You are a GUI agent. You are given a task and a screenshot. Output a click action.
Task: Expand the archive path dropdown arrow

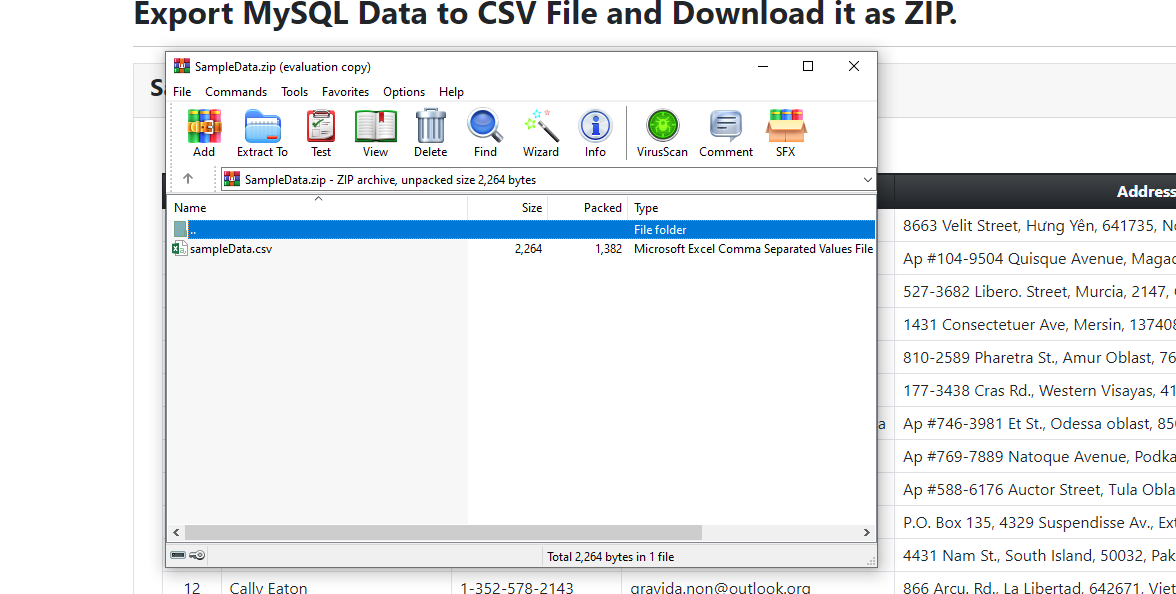pos(868,179)
